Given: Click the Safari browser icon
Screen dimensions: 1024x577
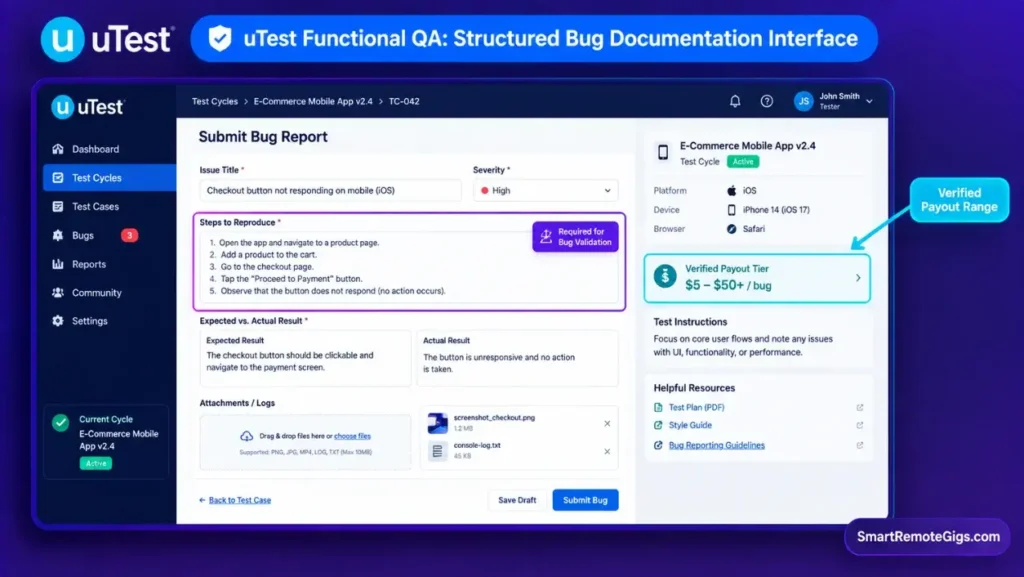Looking at the screenshot, I should pyautogui.click(x=731, y=229).
